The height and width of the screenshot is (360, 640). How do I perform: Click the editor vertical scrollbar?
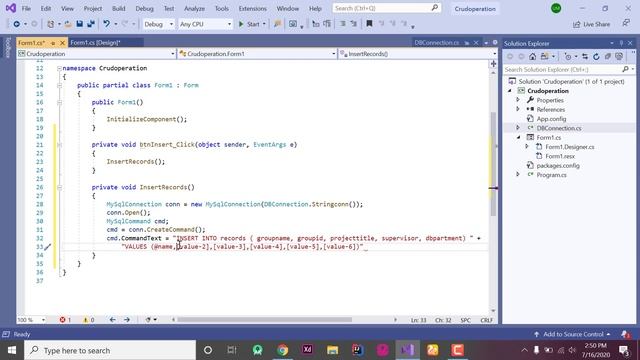[x=493, y=163]
